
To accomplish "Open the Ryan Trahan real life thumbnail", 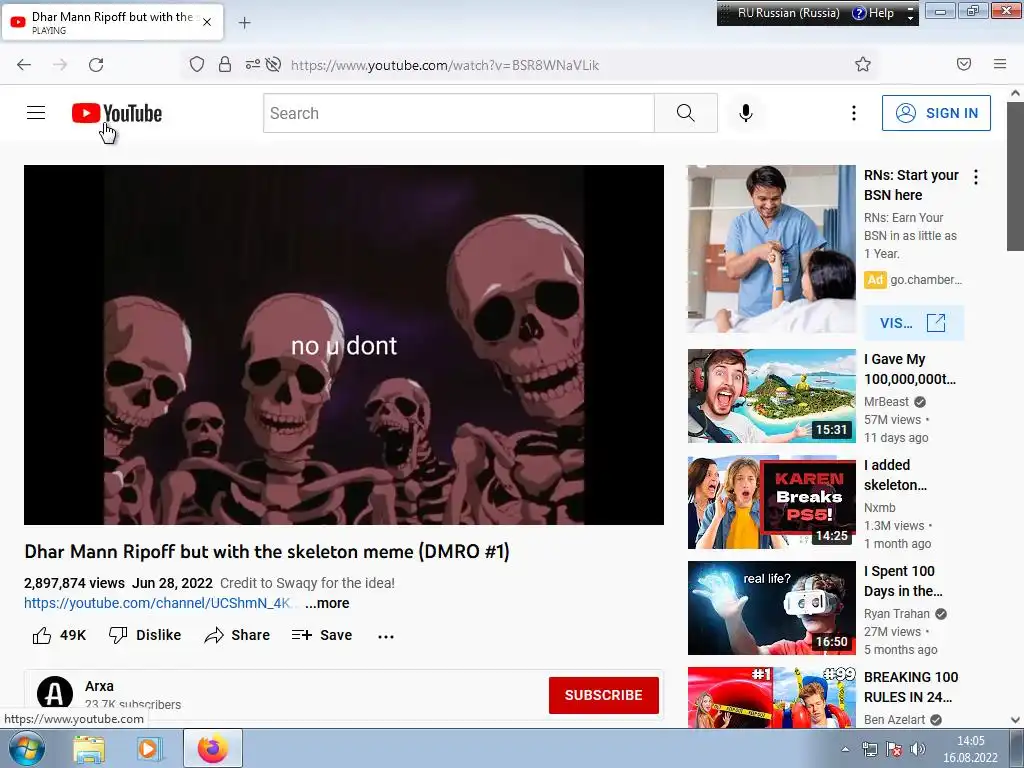I will click(x=771, y=608).
